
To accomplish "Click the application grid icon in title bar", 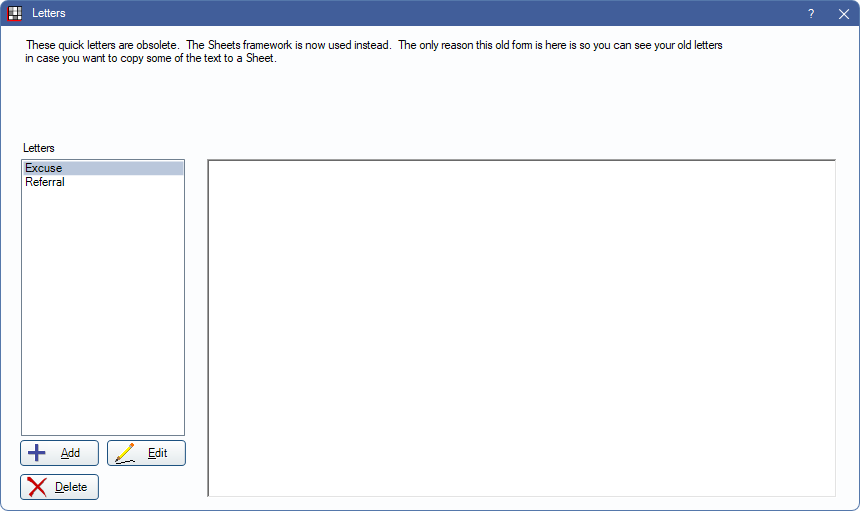I will tap(15, 13).
